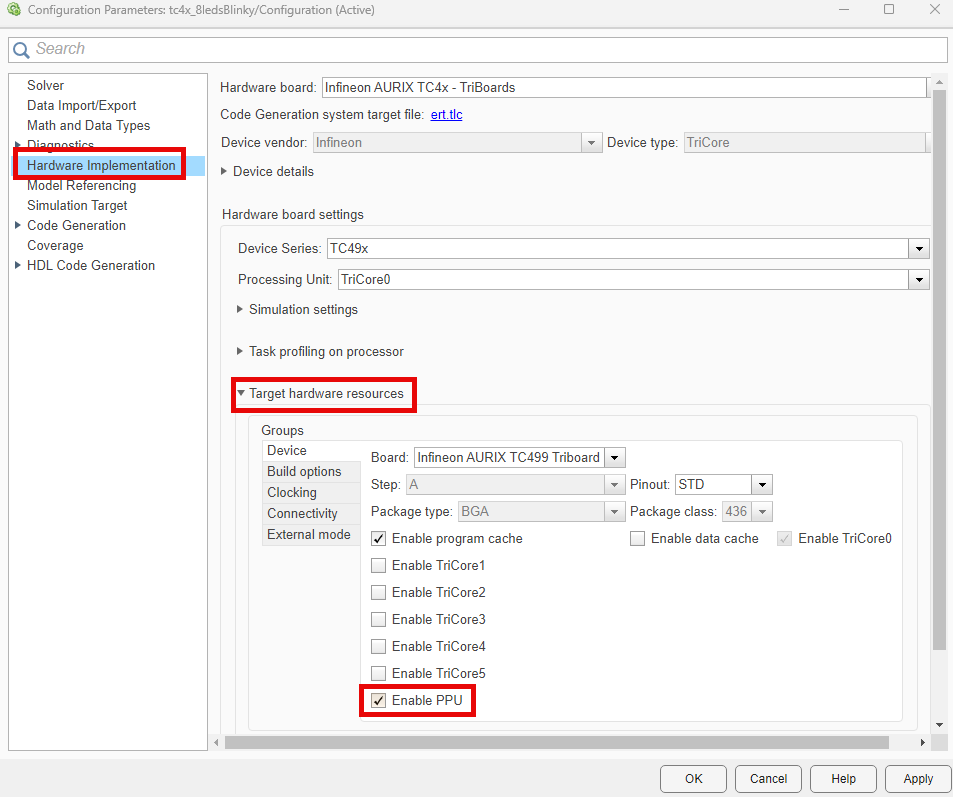Select the Solver category in sidebar
Image resolution: width=953 pixels, height=797 pixels.
[43, 85]
